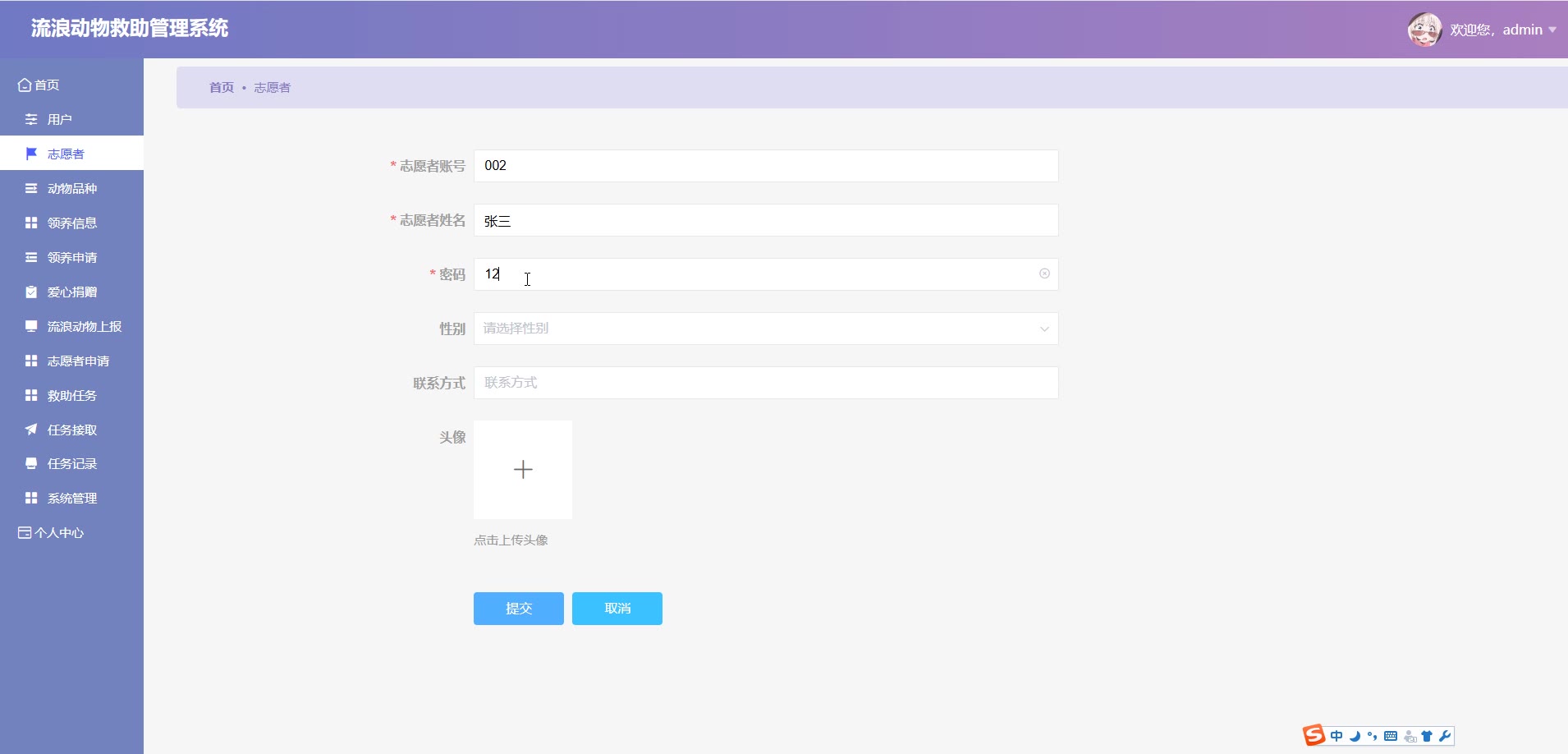Click the monitor icon for 流浪动物上报

point(31,326)
